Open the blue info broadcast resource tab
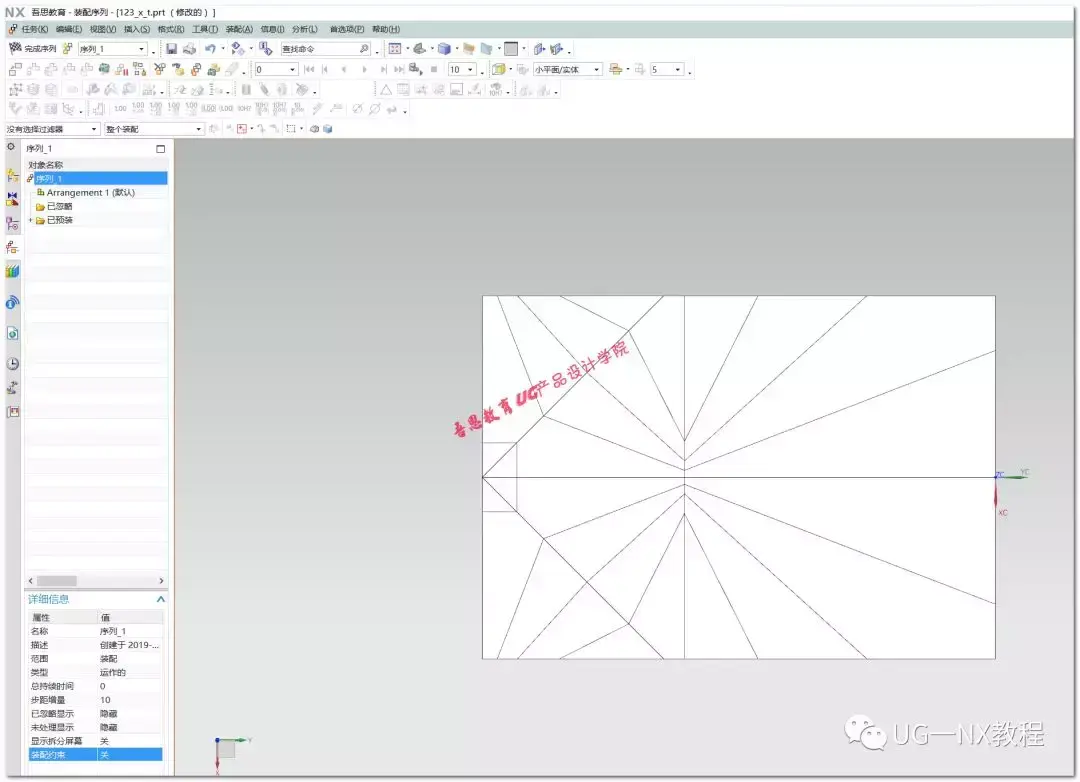The width and height of the screenshot is (1080, 782). [12, 302]
